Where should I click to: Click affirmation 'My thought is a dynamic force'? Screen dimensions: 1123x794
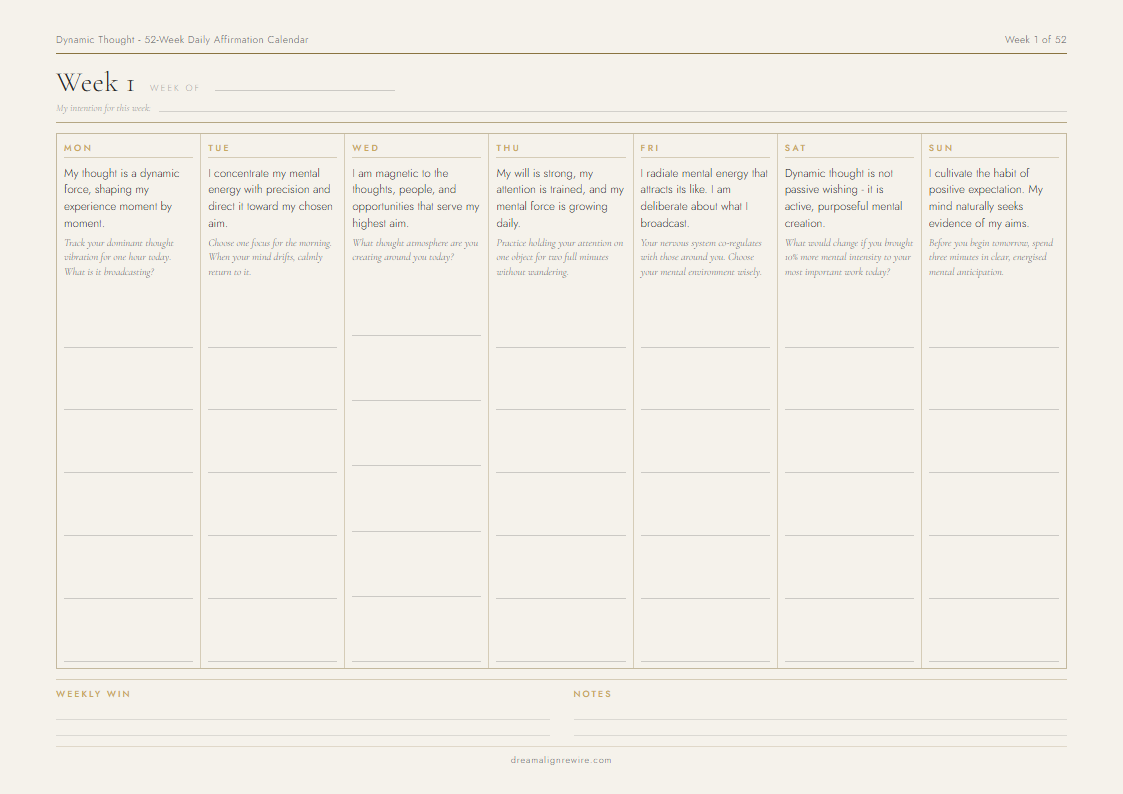122,198
